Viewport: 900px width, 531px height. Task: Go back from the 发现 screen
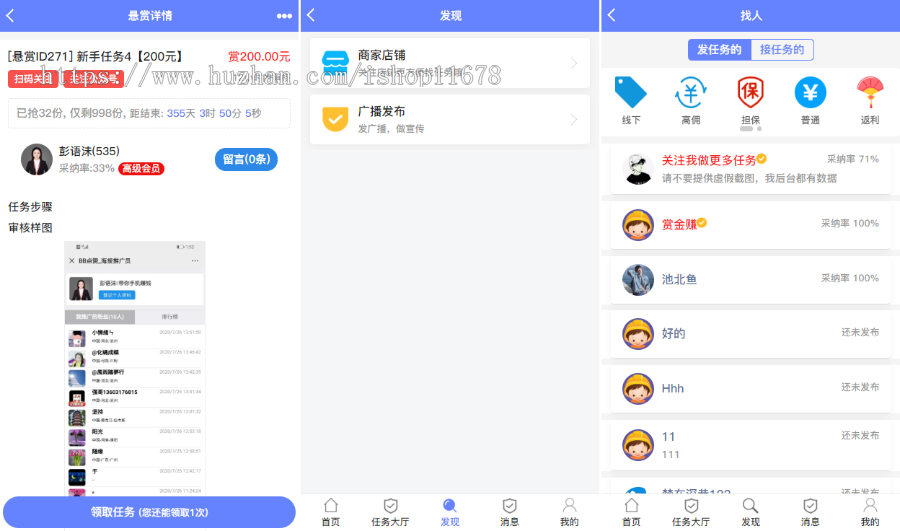[x=311, y=15]
